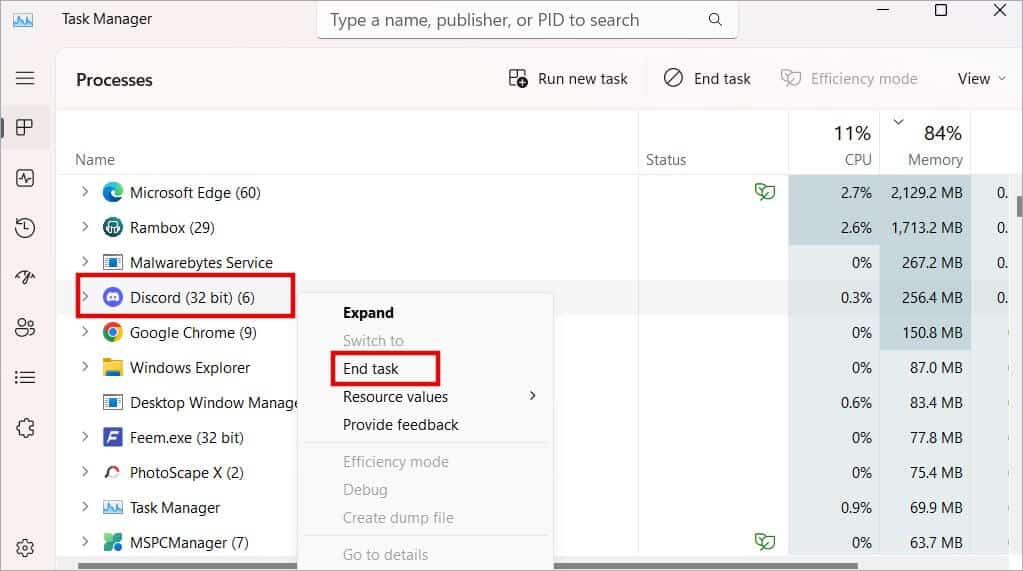This screenshot has height=571, width=1023.
Task: Click Discord memory value 256.4 MB
Action: 932,298
